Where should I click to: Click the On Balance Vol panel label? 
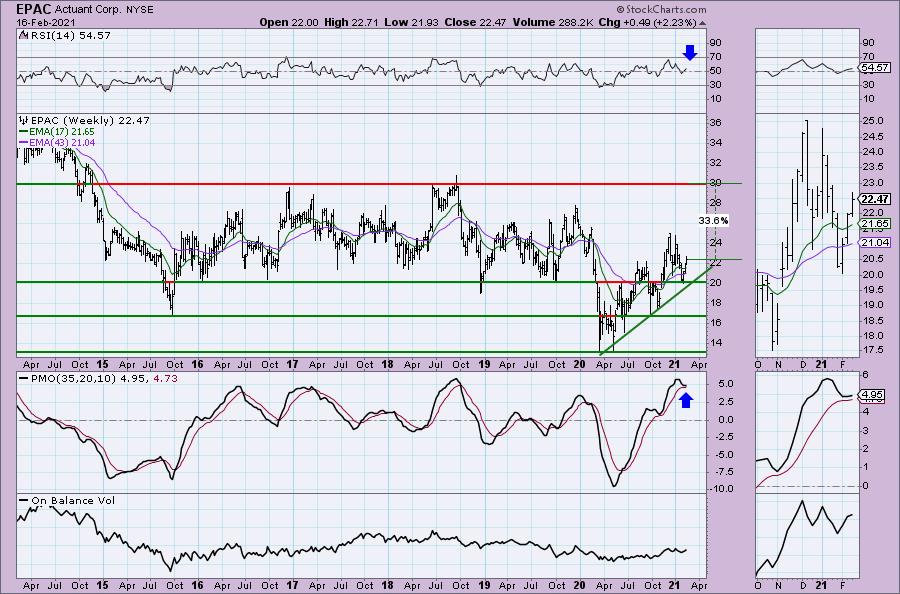pyautogui.click(x=73, y=500)
